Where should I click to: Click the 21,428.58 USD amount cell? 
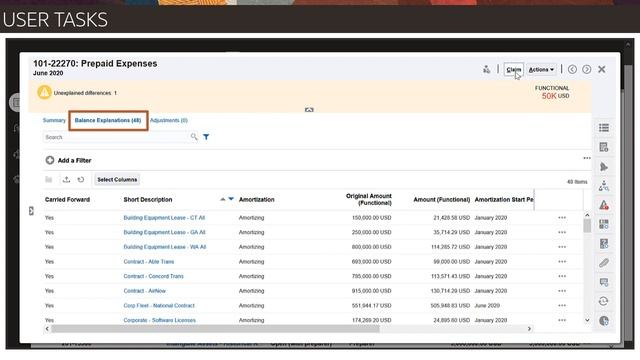click(451, 218)
